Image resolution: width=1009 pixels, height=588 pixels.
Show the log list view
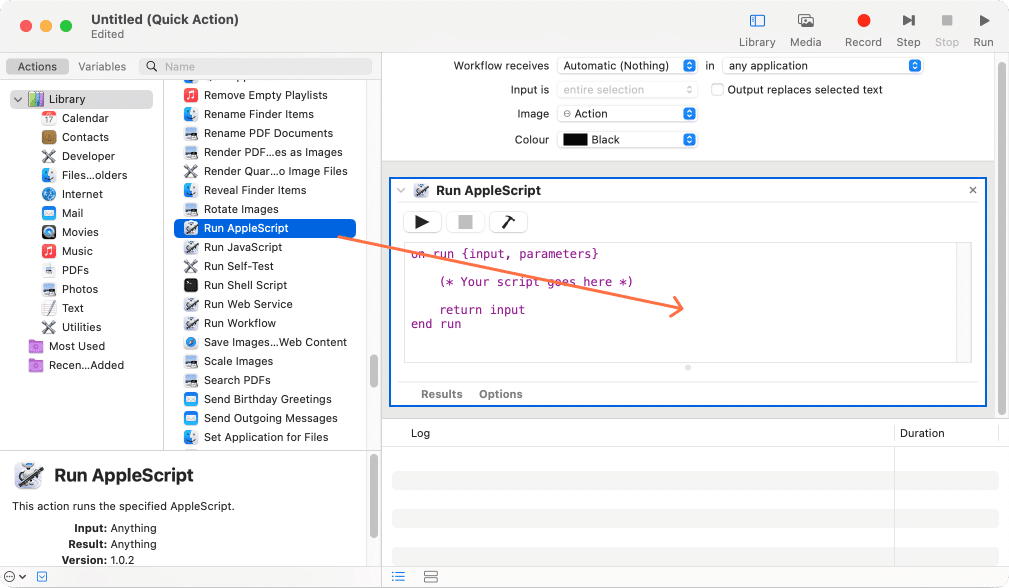(398, 576)
